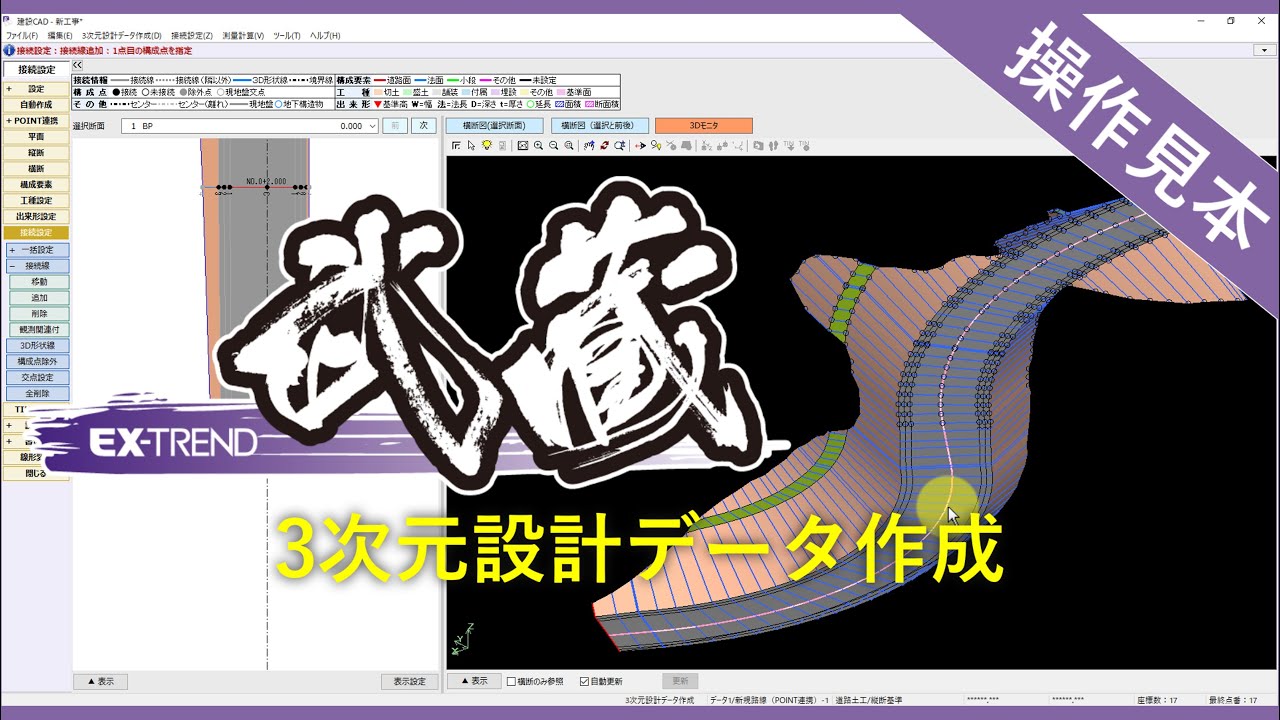Open the view layout icon at toolbar start

click(x=456, y=146)
